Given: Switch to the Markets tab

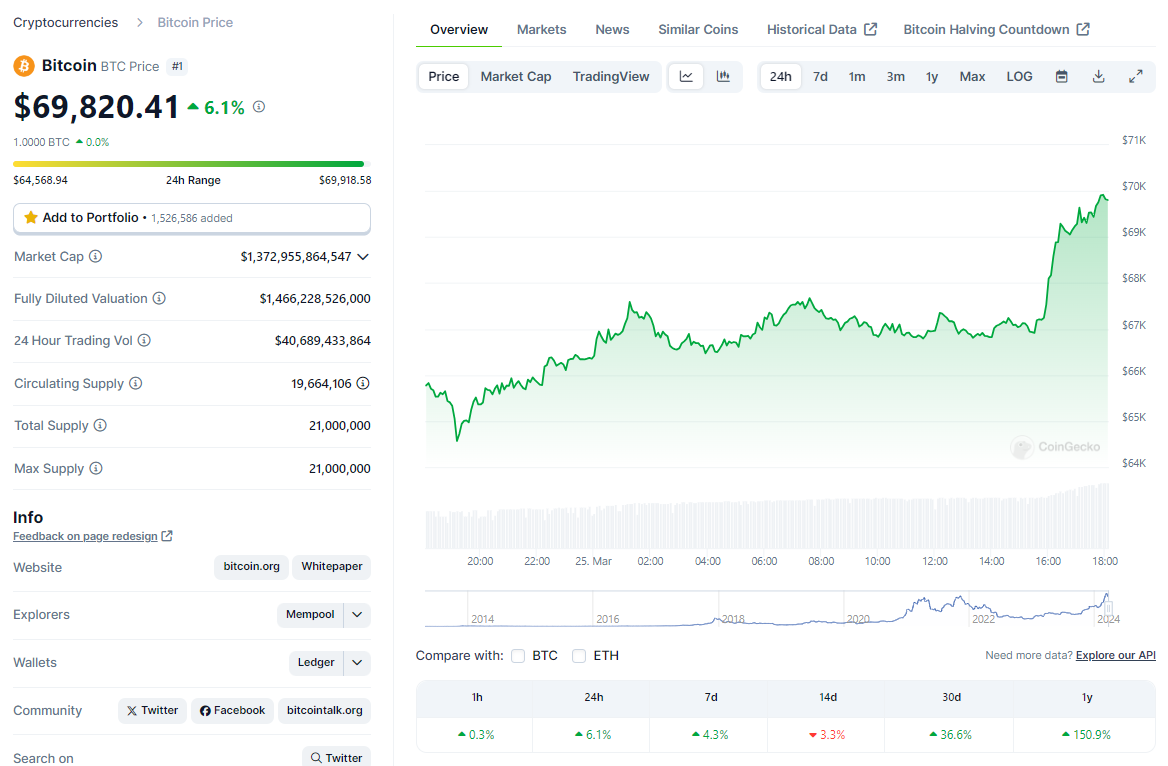Looking at the screenshot, I should pyautogui.click(x=542, y=30).
